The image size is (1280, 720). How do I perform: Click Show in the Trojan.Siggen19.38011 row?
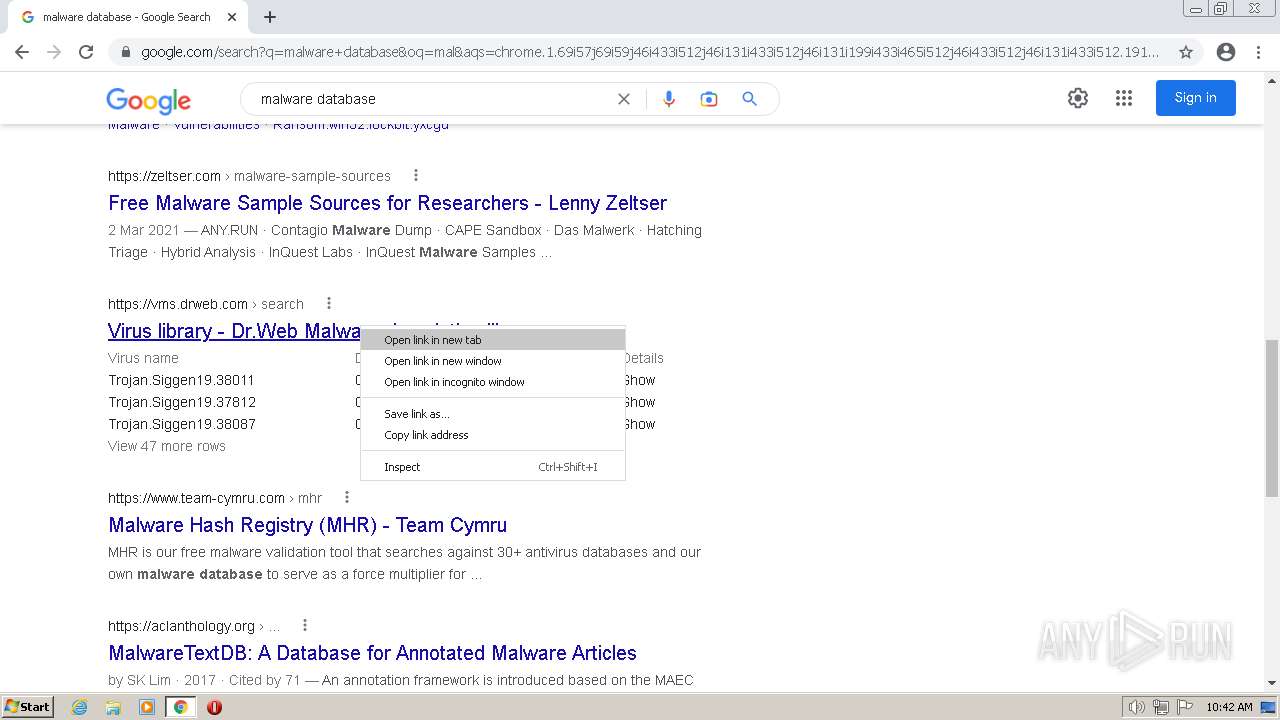coord(639,380)
